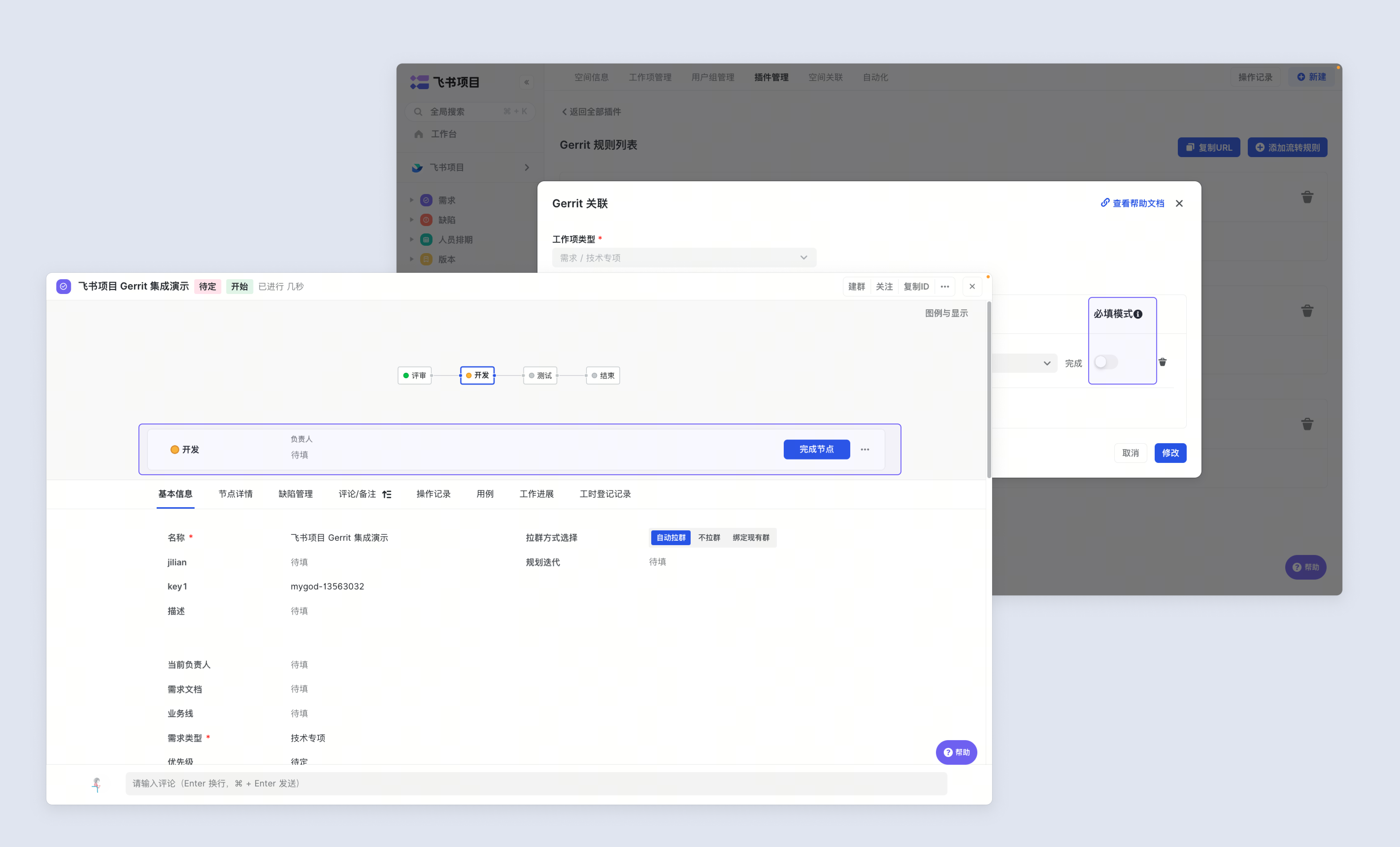Close the Gerrit 关联 dialog
Screen dimensions: 1400x847
click(1180, 203)
